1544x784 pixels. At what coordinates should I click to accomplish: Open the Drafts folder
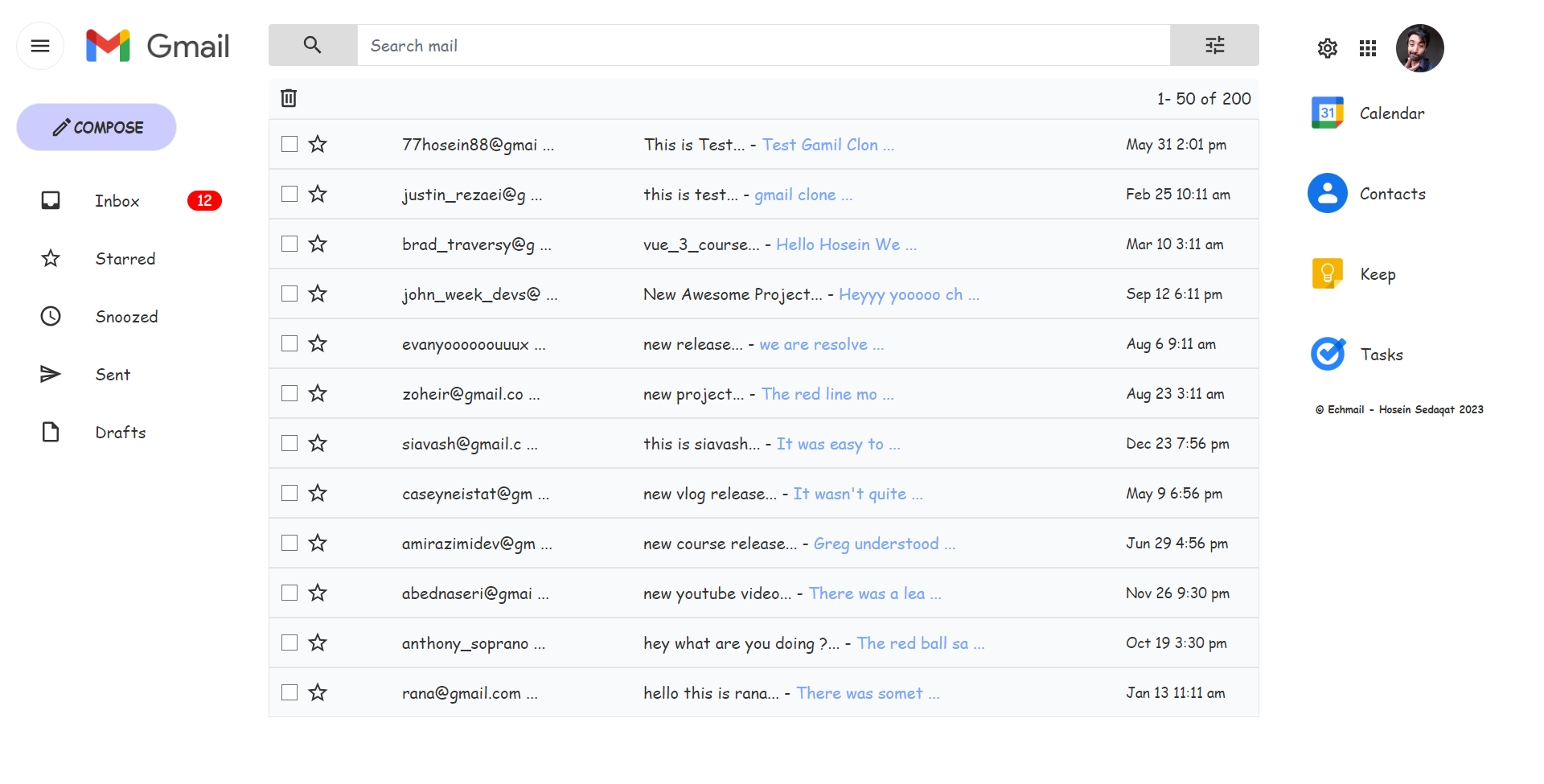pos(120,432)
